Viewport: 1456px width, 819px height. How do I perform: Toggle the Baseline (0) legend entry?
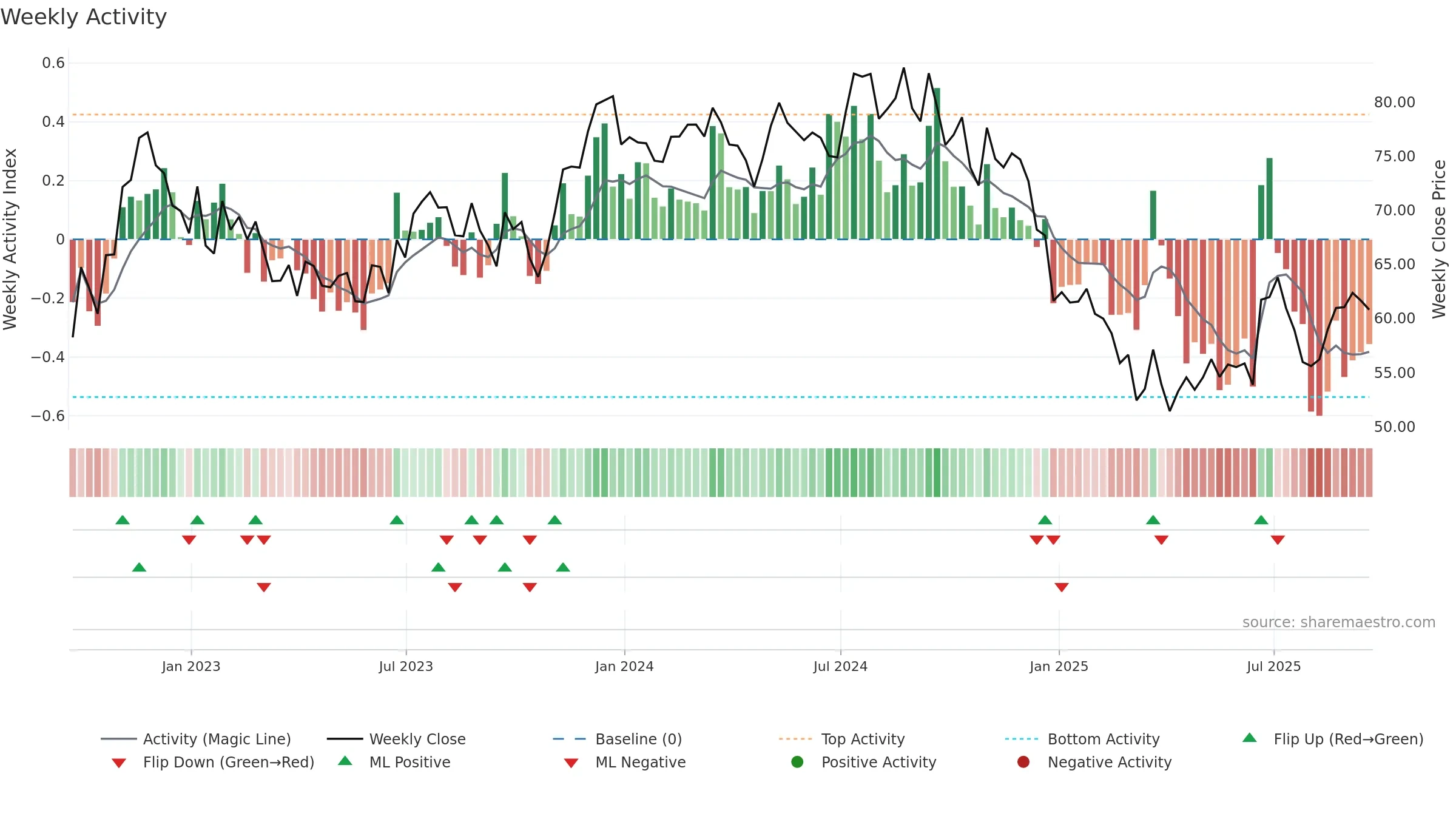(618, 739)
